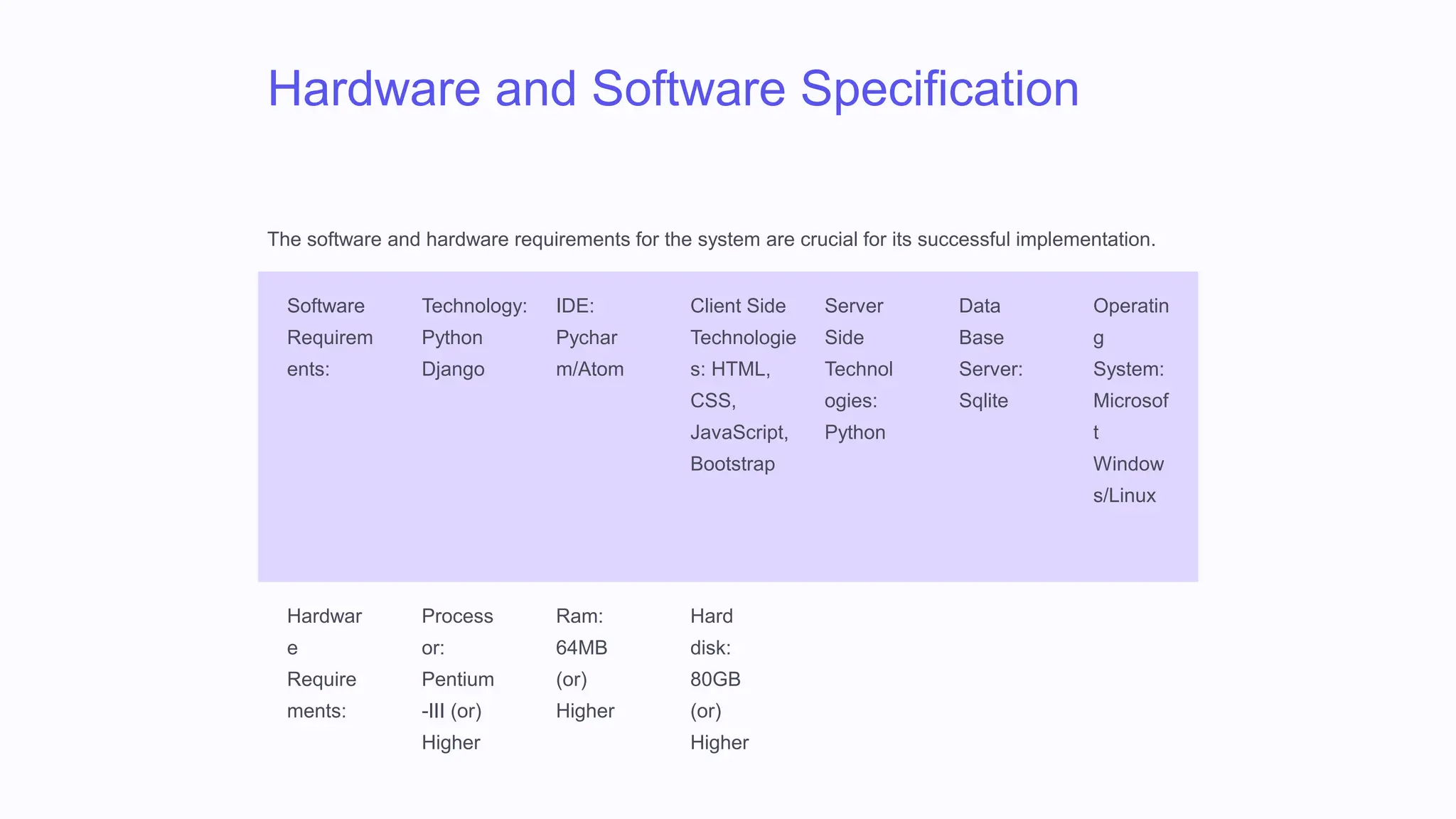
Task: Click the word Bootstrap in the table
Action: pyautogui.click(x=732, y=464)
